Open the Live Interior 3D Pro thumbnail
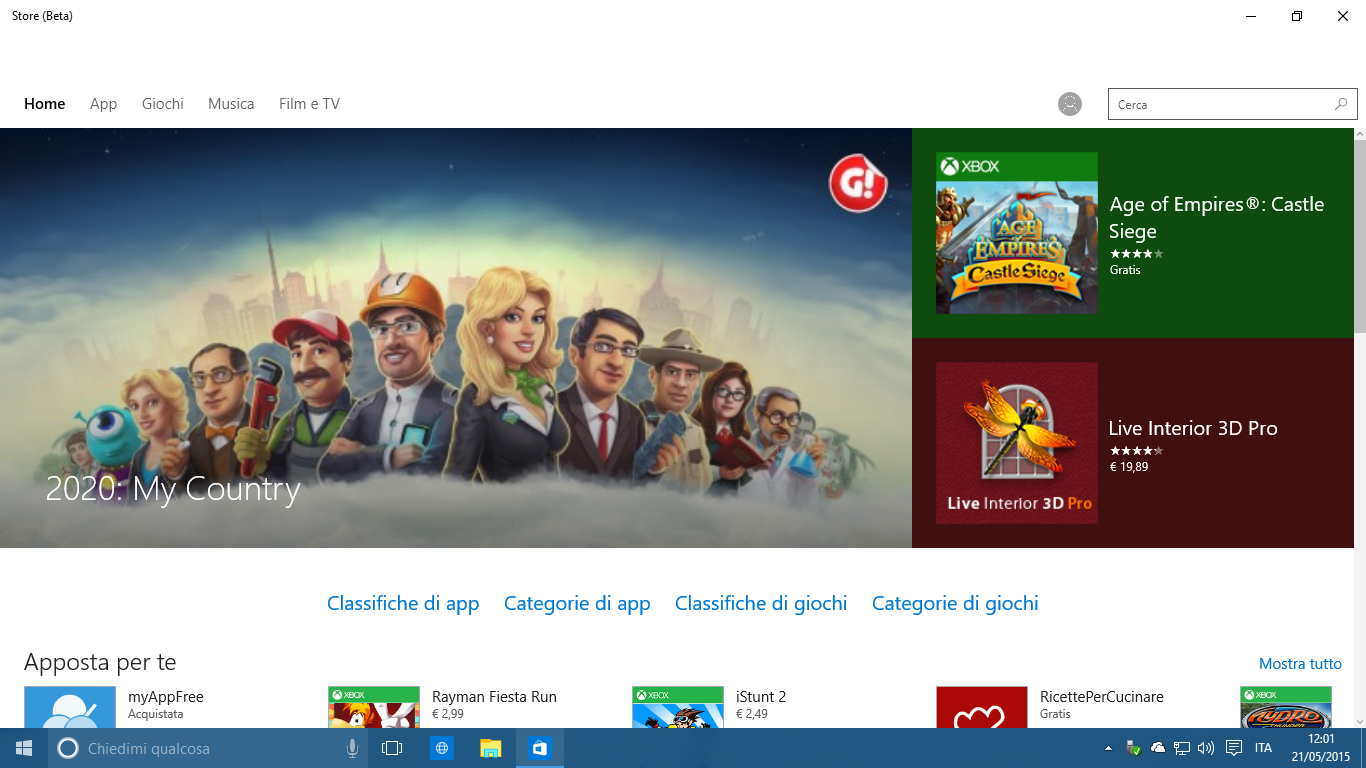This screenshot has width=1366, height=768. [x=1016, y=443]
